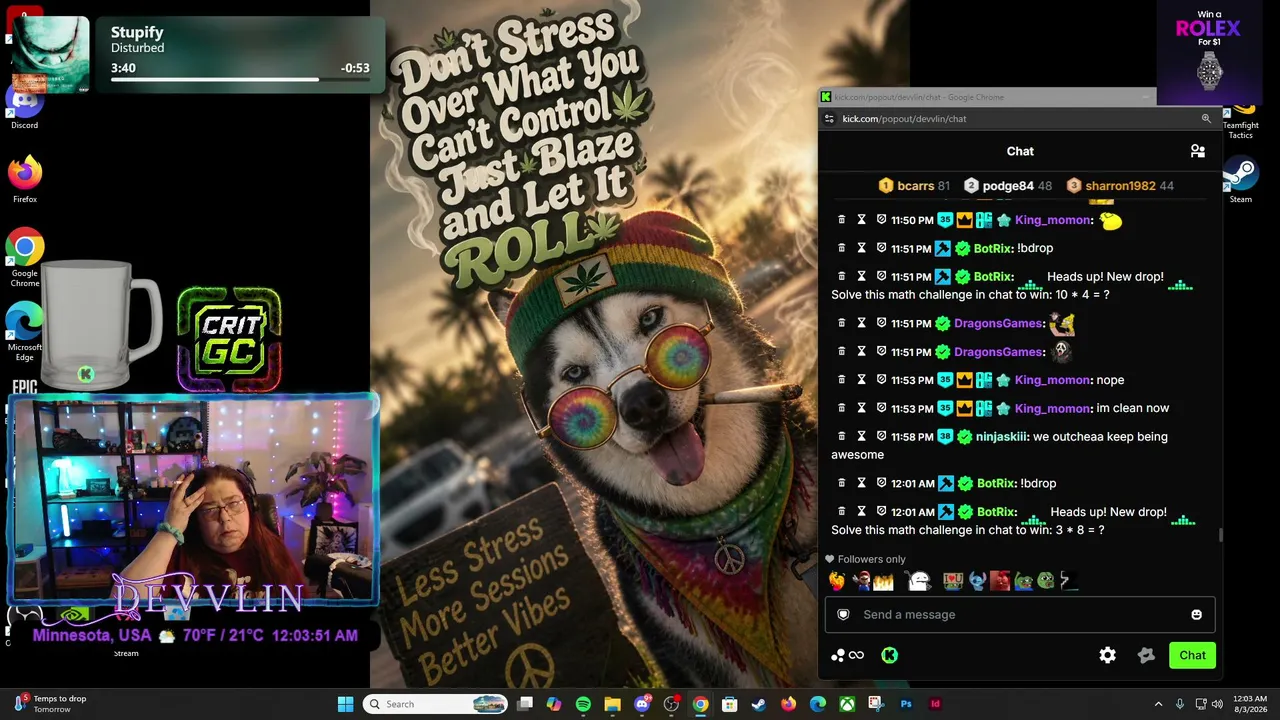The height and width of the screenshot is (720, 1280).
Task: Open Google Chrome desktop shortcut
Action: coord(25,258)
